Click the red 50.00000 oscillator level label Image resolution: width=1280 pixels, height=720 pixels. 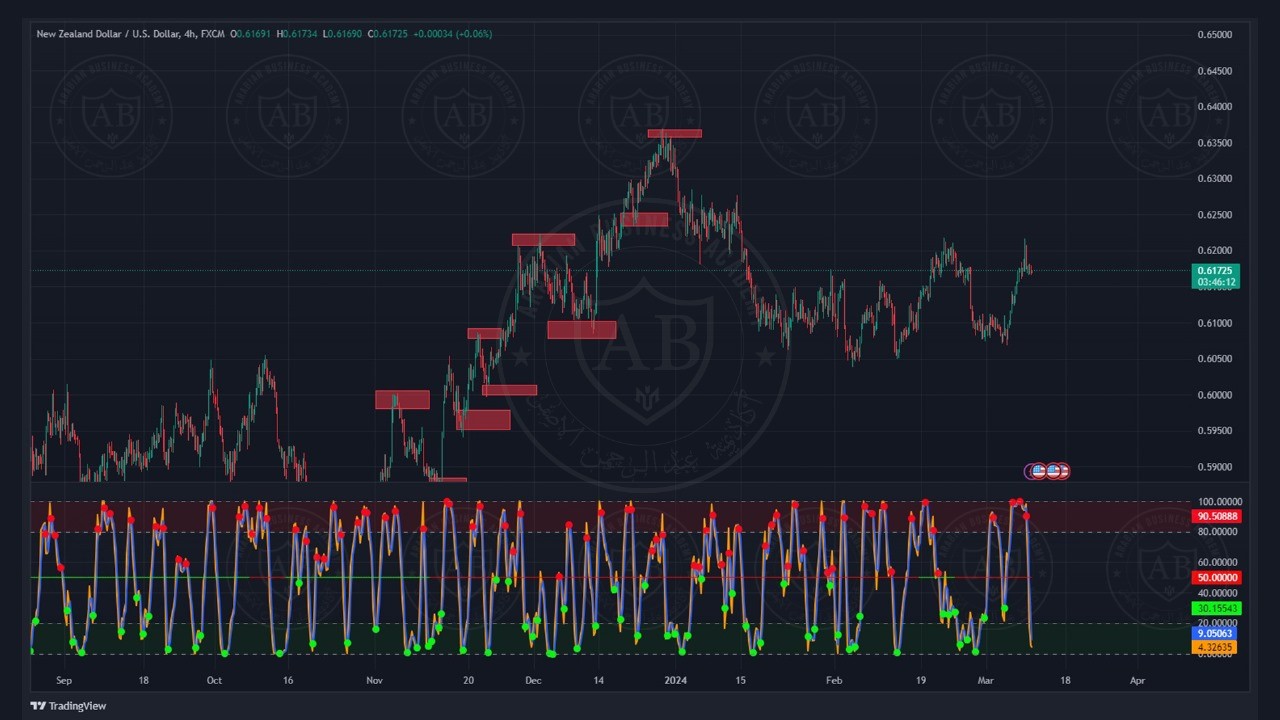point(1216,578)
